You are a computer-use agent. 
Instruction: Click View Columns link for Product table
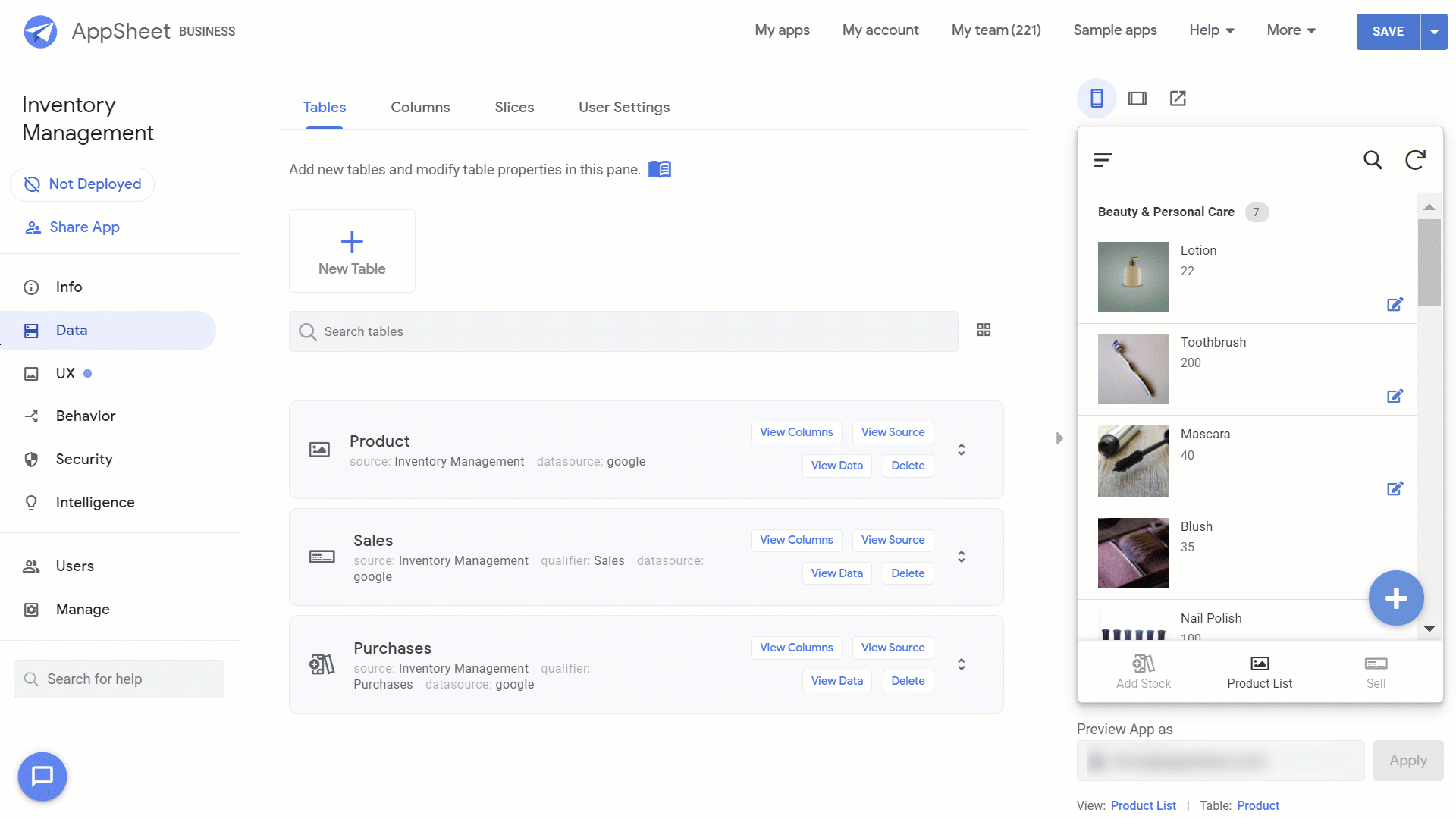[796, 432]
